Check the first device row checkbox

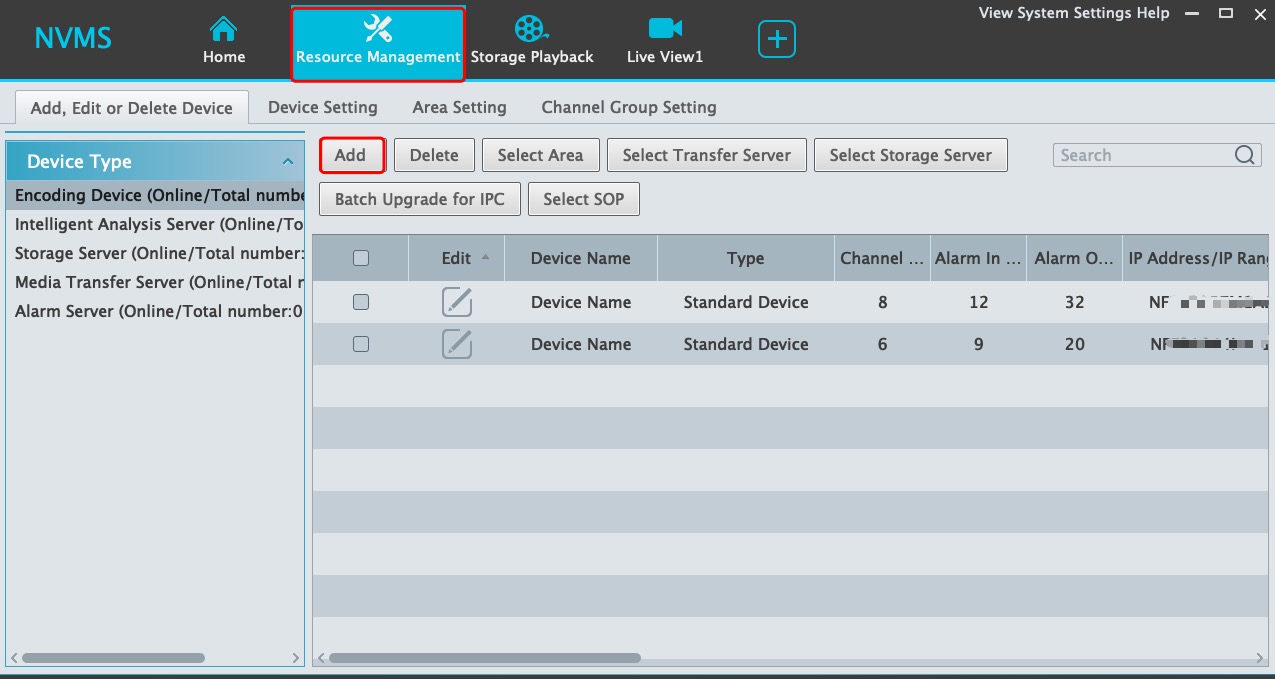pos(361,302)
